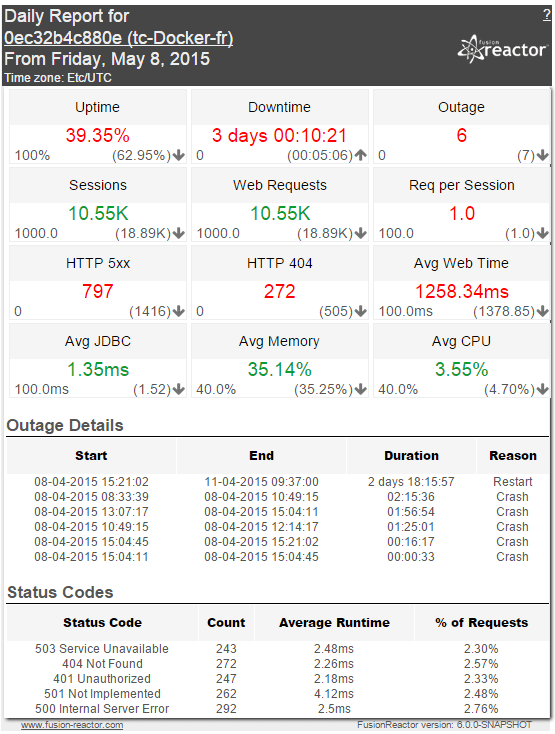This screenshot has height=734, width=555.
Task: Click the Avg CPU down arrow icon
Action: [x=542, y=389]
